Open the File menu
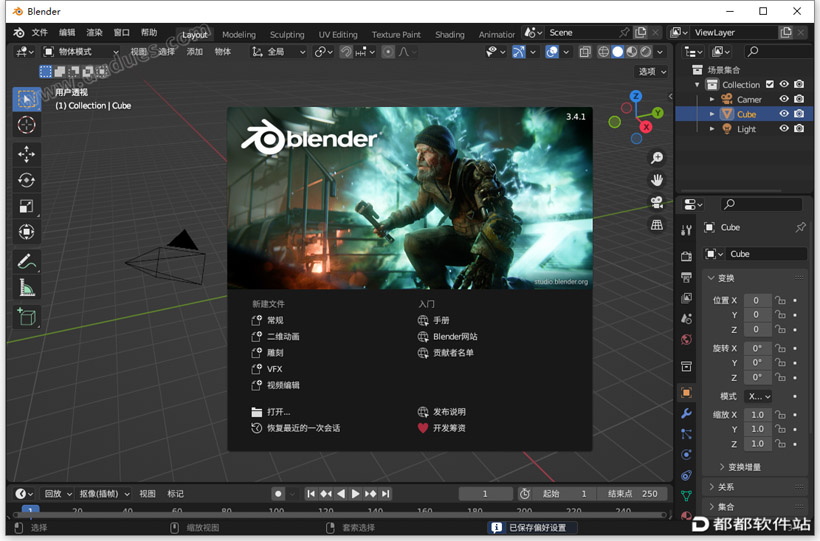The height and width of the screenshot is (541, 820). click(x=39, y=32)
